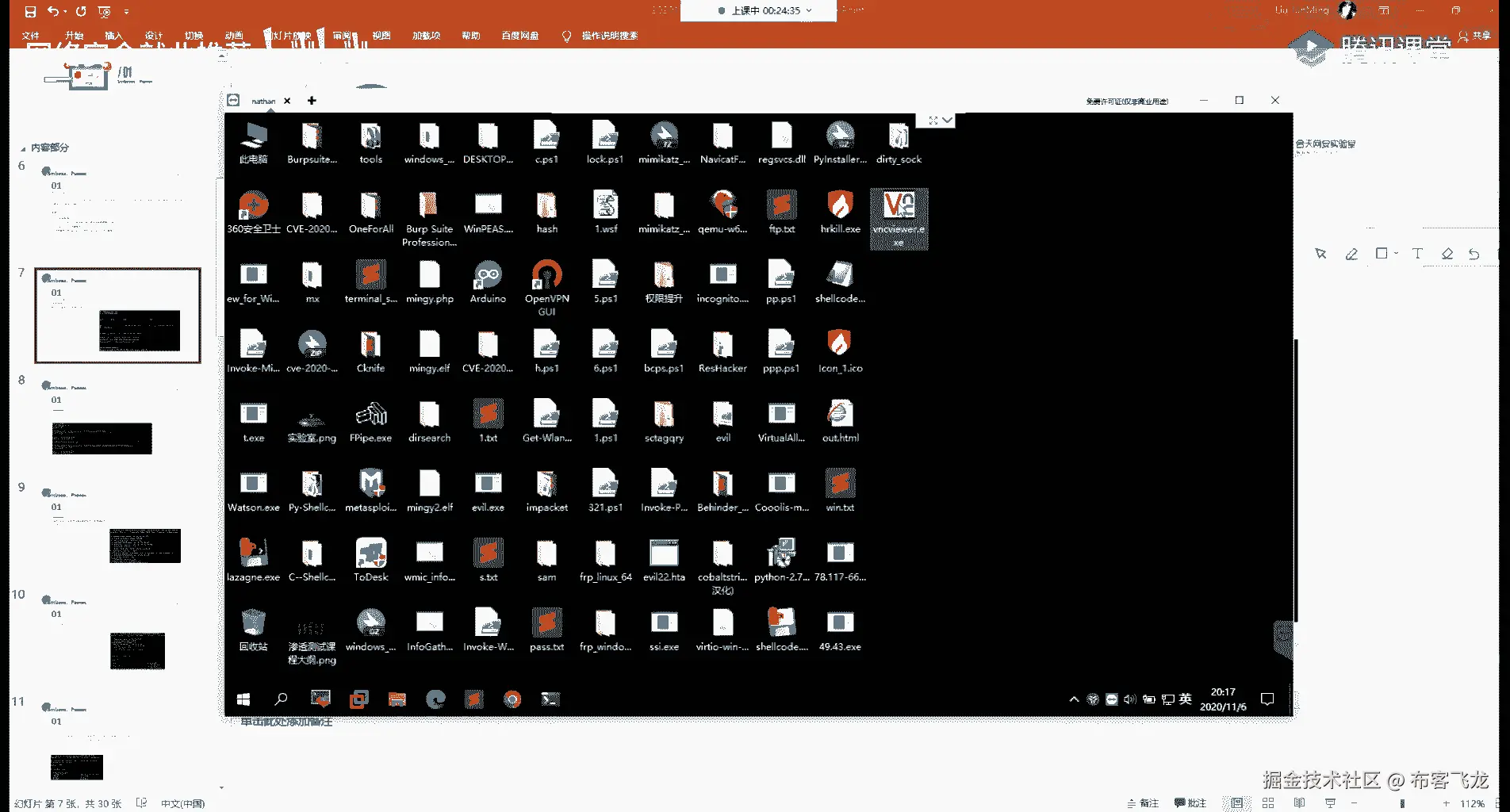Select the Icon_1.ico file
This screenshot has width=1510, height=812.
pyautogui.click(x=840, y=352)
